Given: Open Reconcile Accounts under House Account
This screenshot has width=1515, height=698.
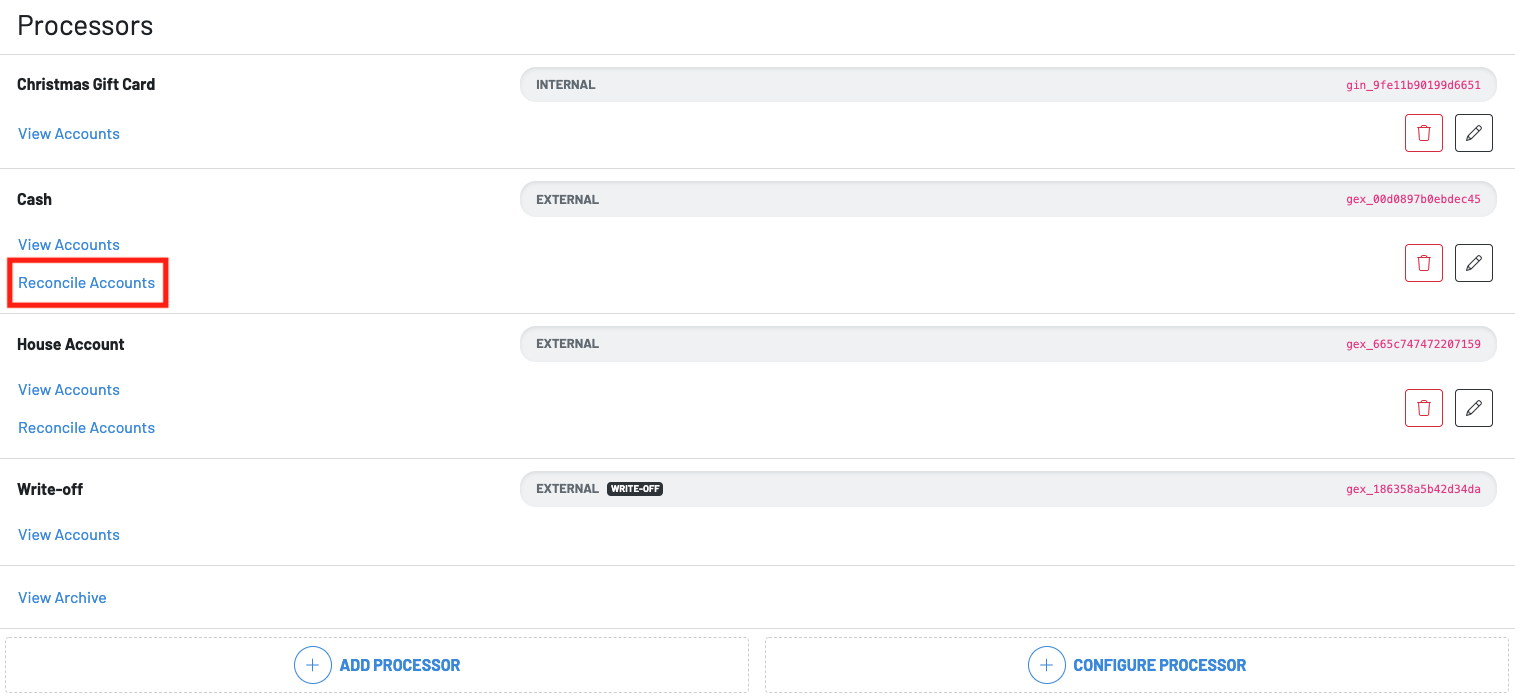Looking at the screenshot, I should (x=87, y=428).
